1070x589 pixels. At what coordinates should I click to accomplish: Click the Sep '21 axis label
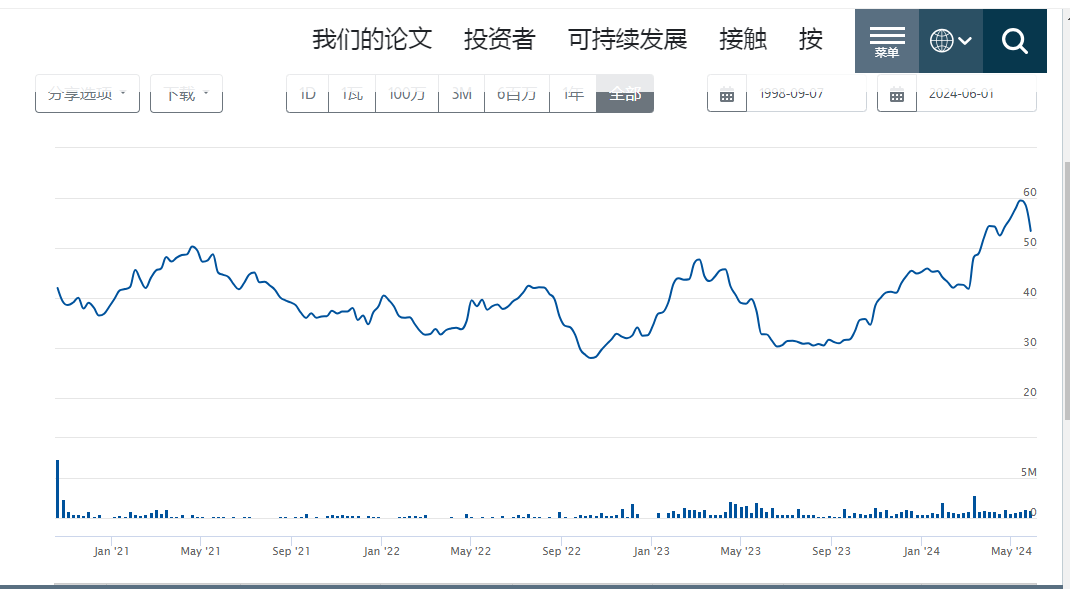tap(291, 551)
